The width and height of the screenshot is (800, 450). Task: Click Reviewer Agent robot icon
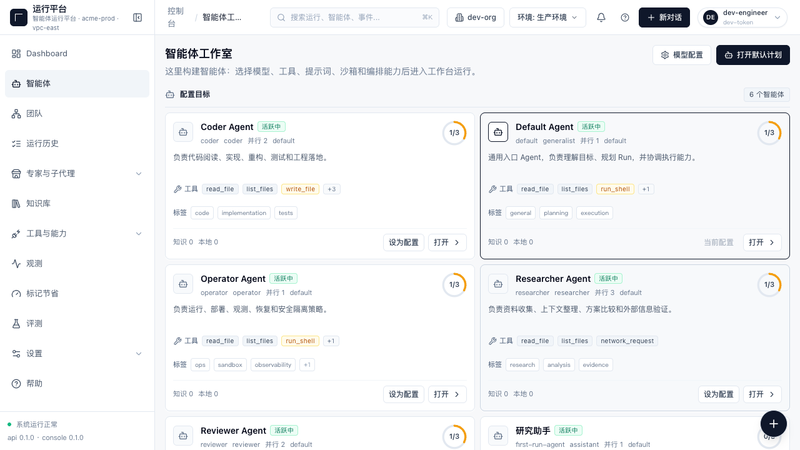click(x=183, y=436)
